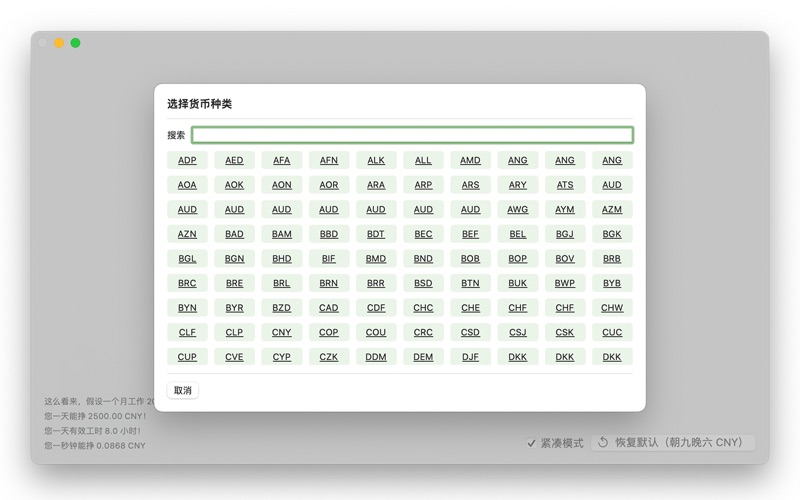The image size is (800, 500).
Task: Choose the AFN currency code
Action: (x=329, y=160)
